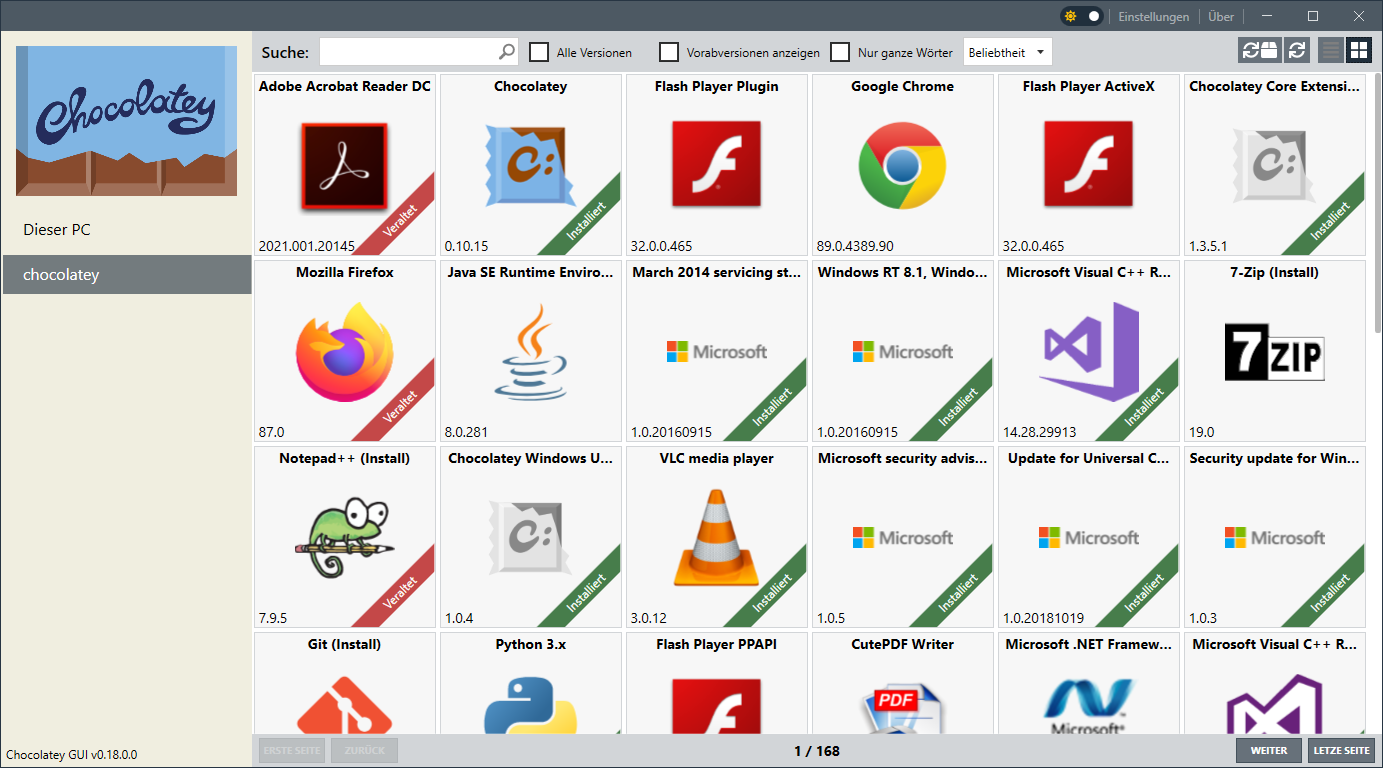Screen dimensions: 1383x768
Task: Click the VLC media player cone
Action: [x=717, y=537]
